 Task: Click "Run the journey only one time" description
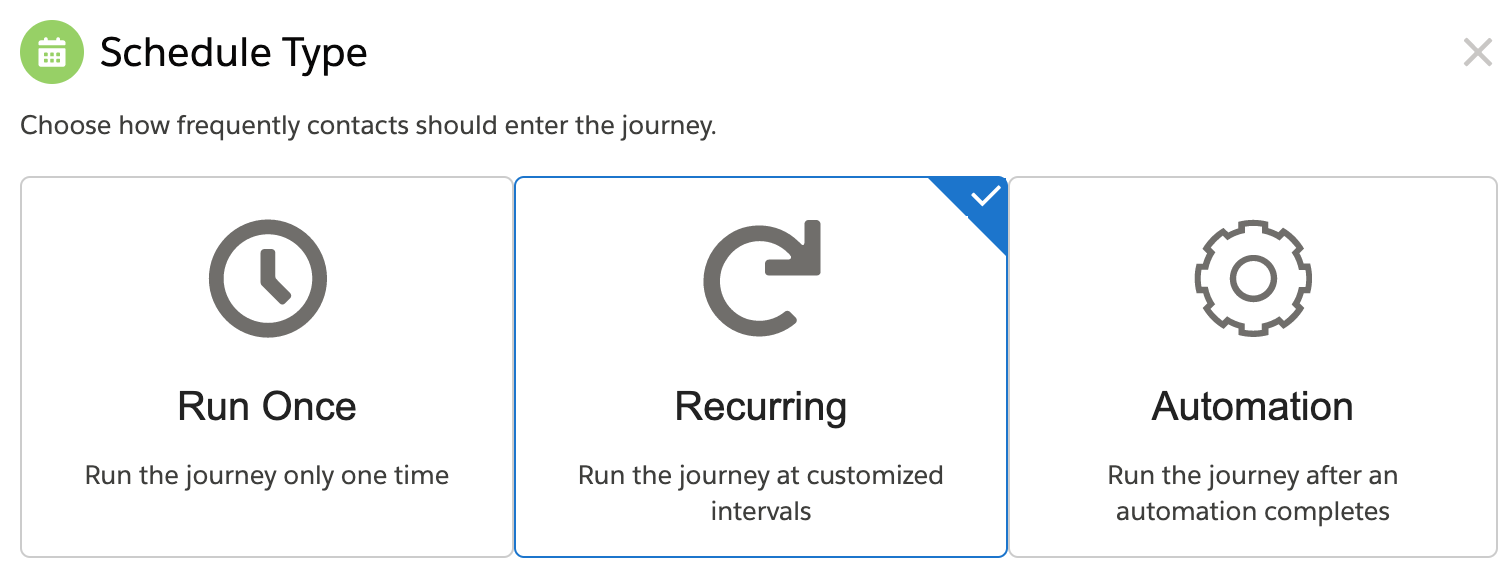click(267, 475)
